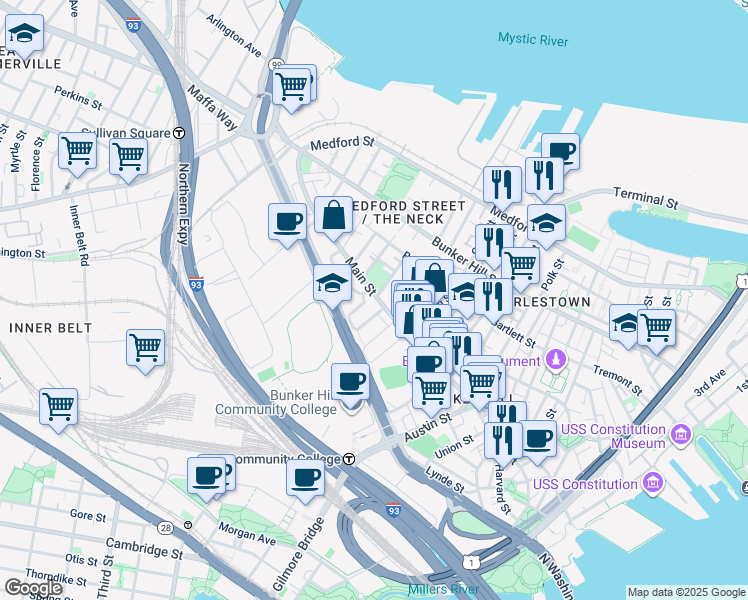Click the school marker in the top-left corner
Viewport: 748px width, 600px height.
tap(25, 34)
